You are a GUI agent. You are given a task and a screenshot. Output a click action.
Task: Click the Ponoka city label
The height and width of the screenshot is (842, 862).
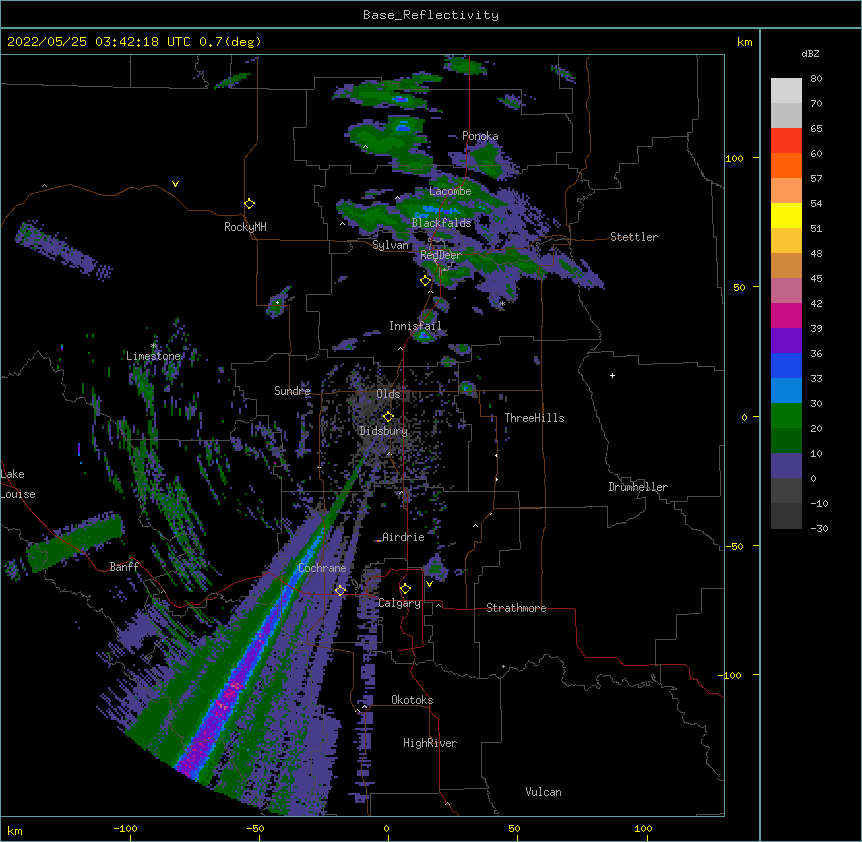click(480, 136)
